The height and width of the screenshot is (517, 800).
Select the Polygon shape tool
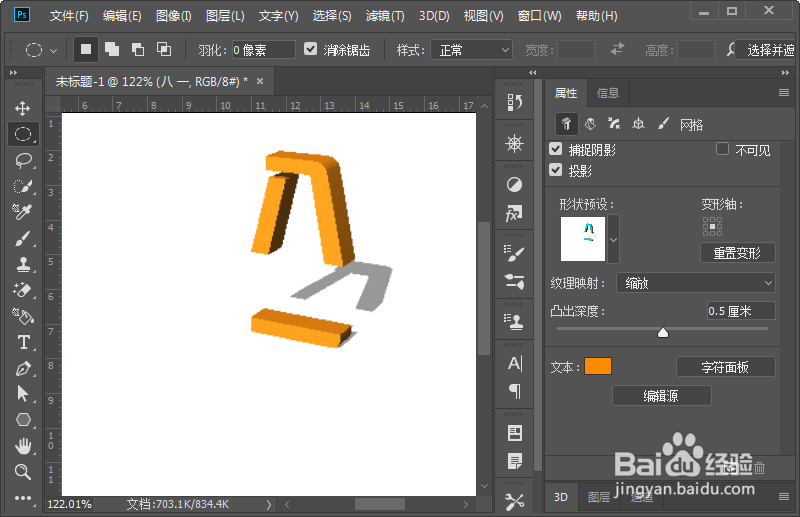[22, 420]
